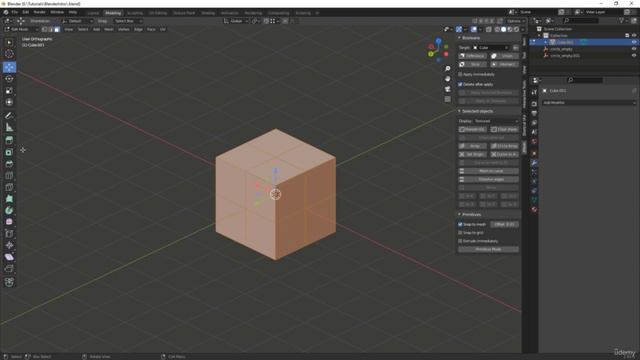
Task: Select the Transform tool
Action: 9,102
